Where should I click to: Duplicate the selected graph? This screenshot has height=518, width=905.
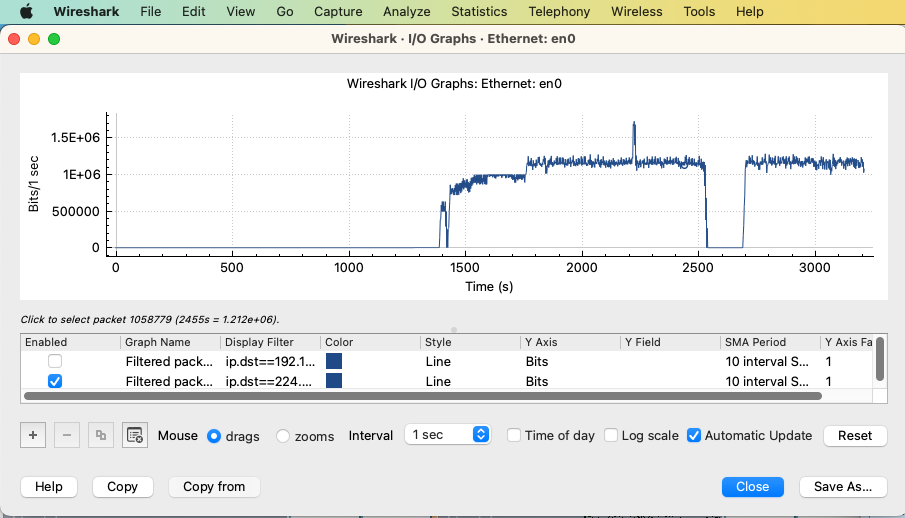point(100,435)
